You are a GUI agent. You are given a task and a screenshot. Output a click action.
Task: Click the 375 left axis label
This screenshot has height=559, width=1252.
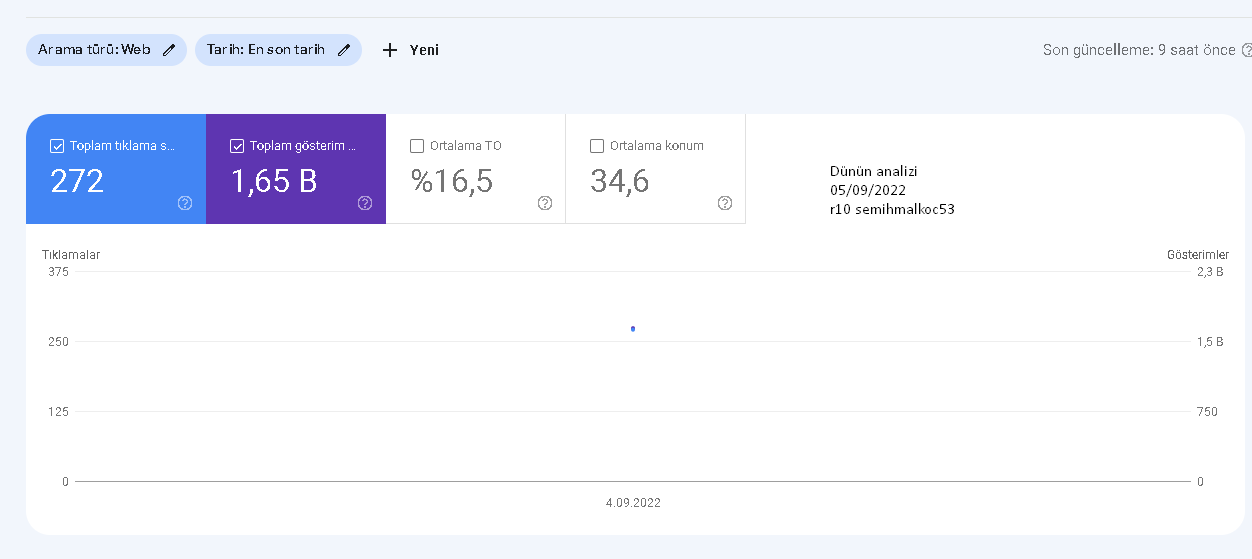58,272
